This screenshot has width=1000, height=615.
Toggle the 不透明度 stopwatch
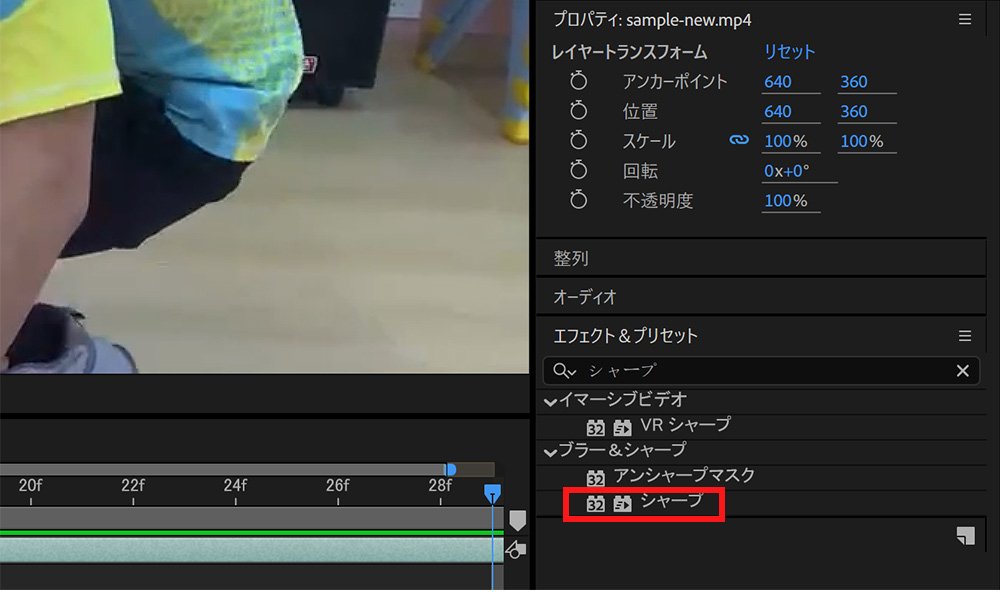(578, 200)
